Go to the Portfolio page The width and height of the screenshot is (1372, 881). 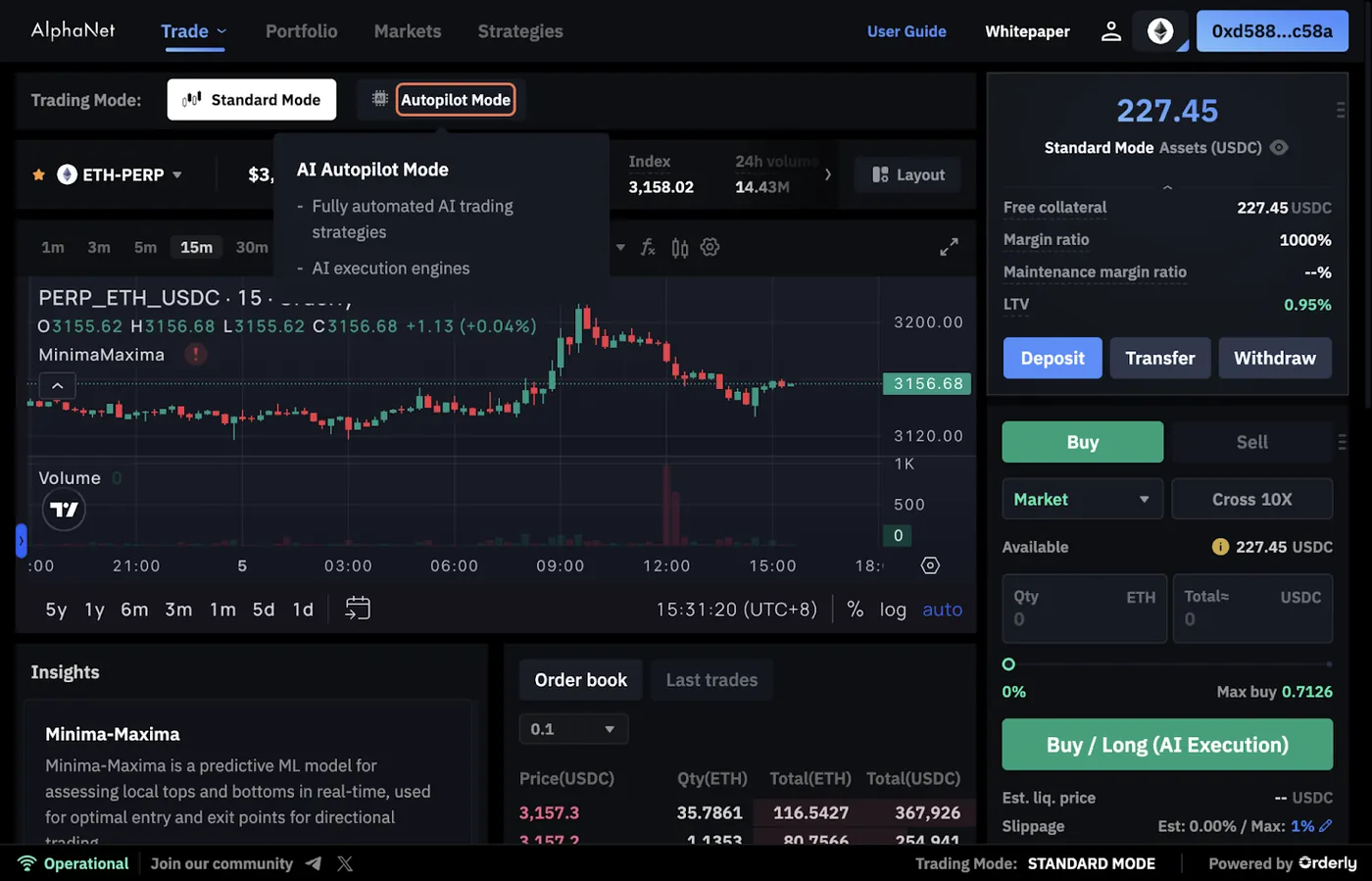click(301, 31)
